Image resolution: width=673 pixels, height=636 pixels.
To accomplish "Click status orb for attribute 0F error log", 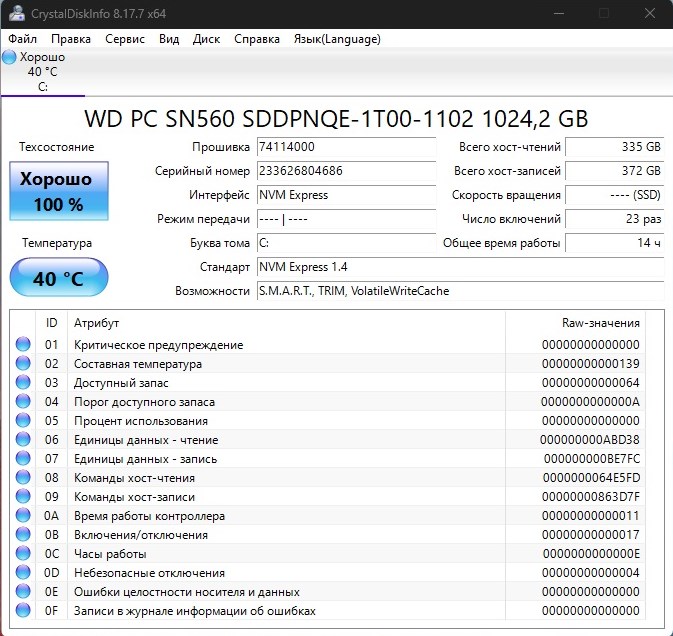I will coord(23,611).
